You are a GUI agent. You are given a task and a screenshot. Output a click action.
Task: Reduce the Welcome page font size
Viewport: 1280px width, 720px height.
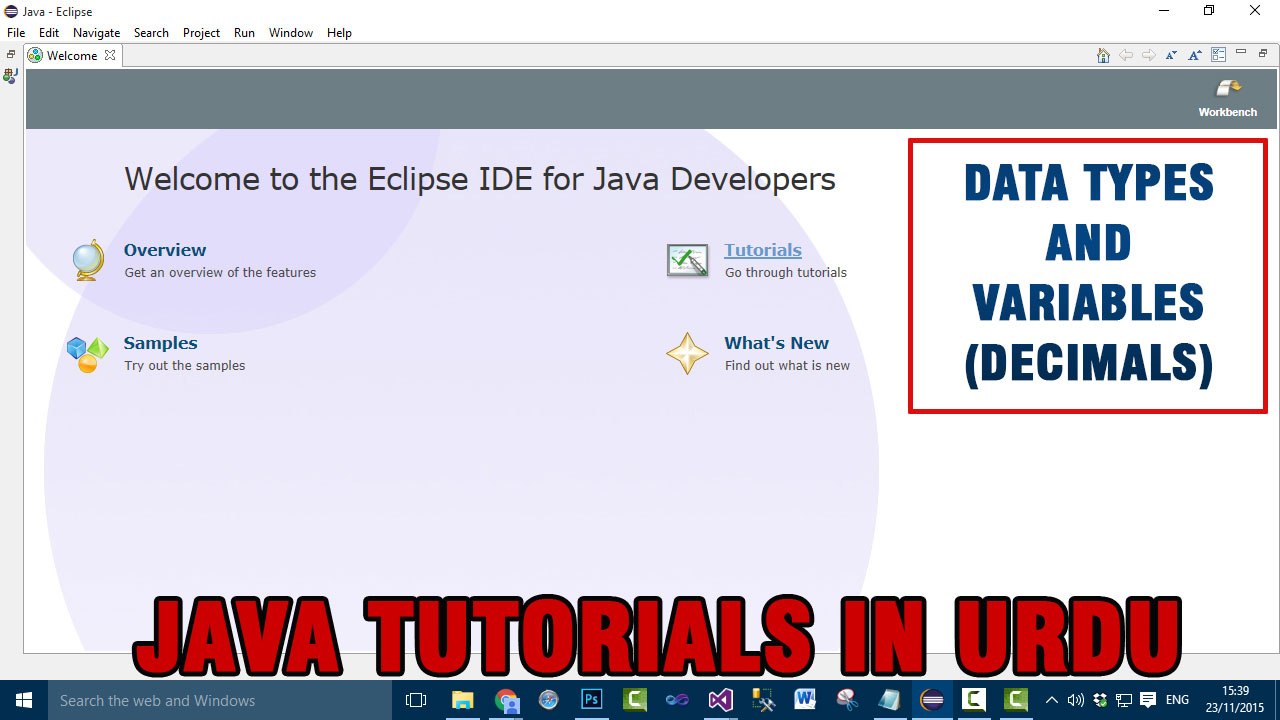click(1172, 55)
